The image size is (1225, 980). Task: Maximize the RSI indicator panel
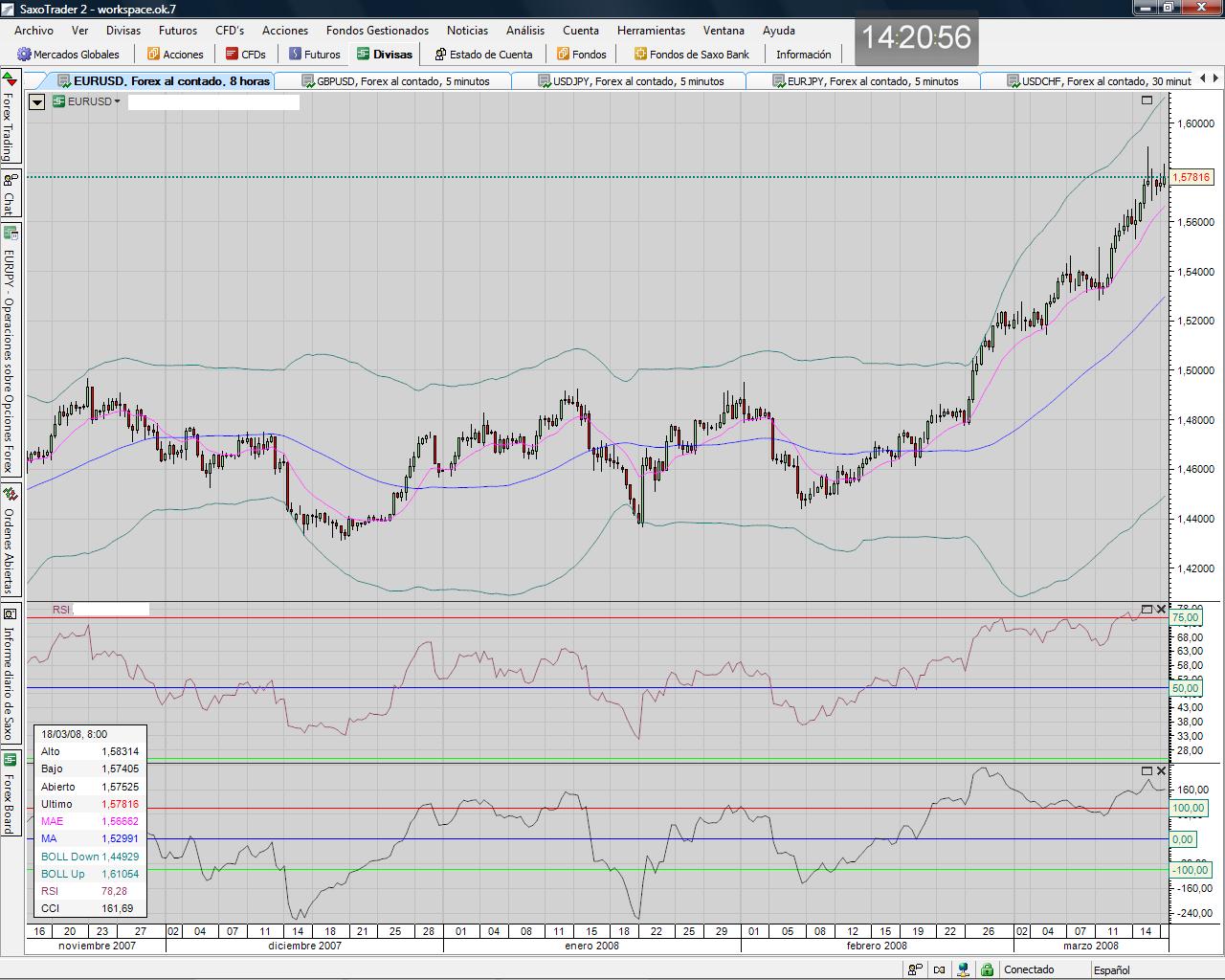(x=1147, y=610)
